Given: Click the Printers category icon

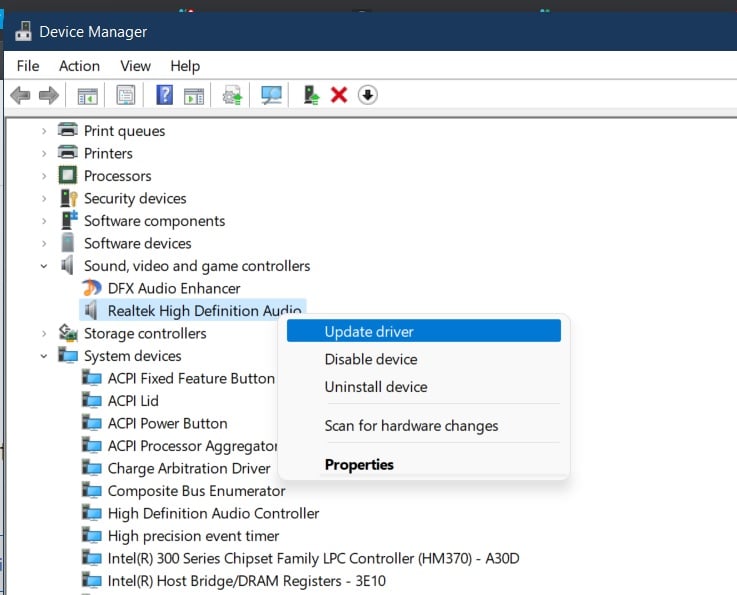Looking at the screenshot, I should click(x=68, y=152).
